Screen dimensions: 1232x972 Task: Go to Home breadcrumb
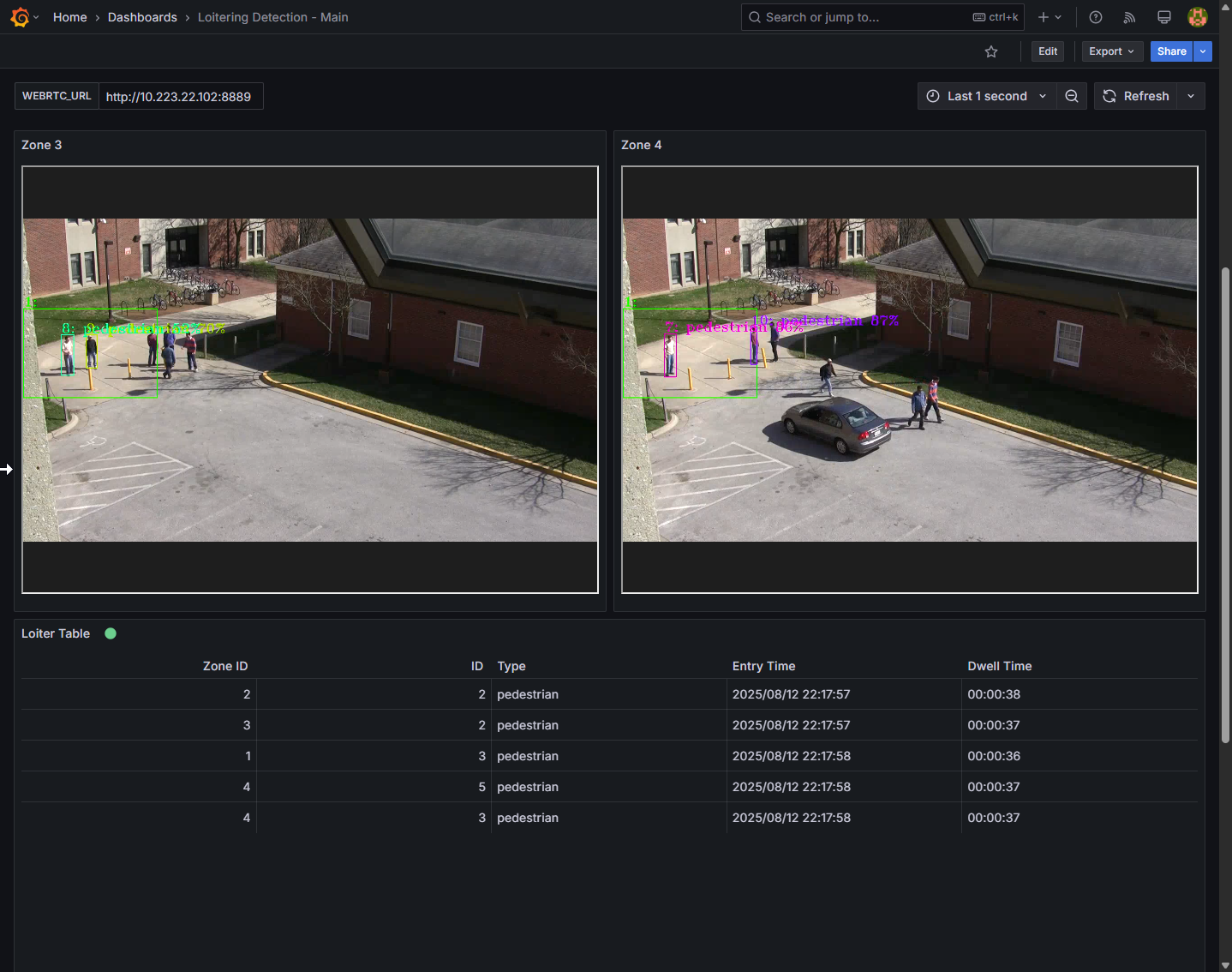coord(69,17)
